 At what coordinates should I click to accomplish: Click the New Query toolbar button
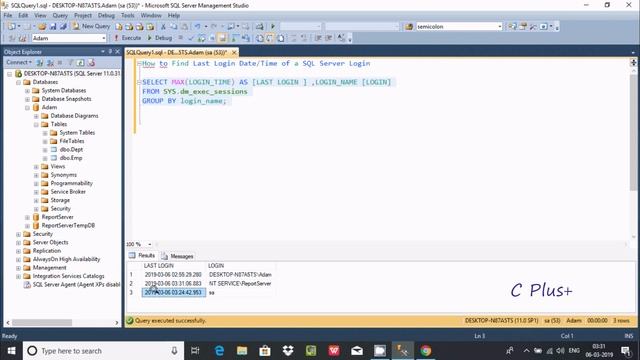click(x=91, y=26)
